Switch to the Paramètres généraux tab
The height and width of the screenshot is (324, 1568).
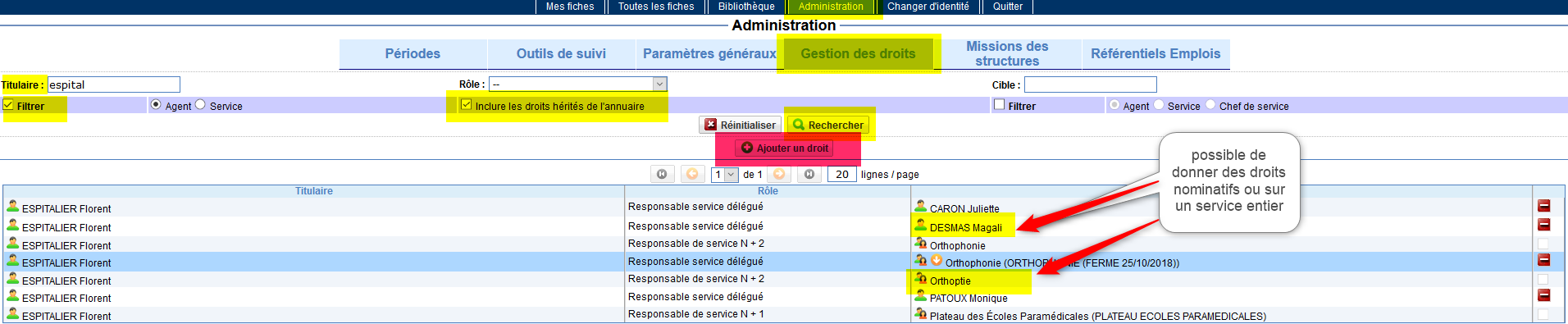[709, 54]
